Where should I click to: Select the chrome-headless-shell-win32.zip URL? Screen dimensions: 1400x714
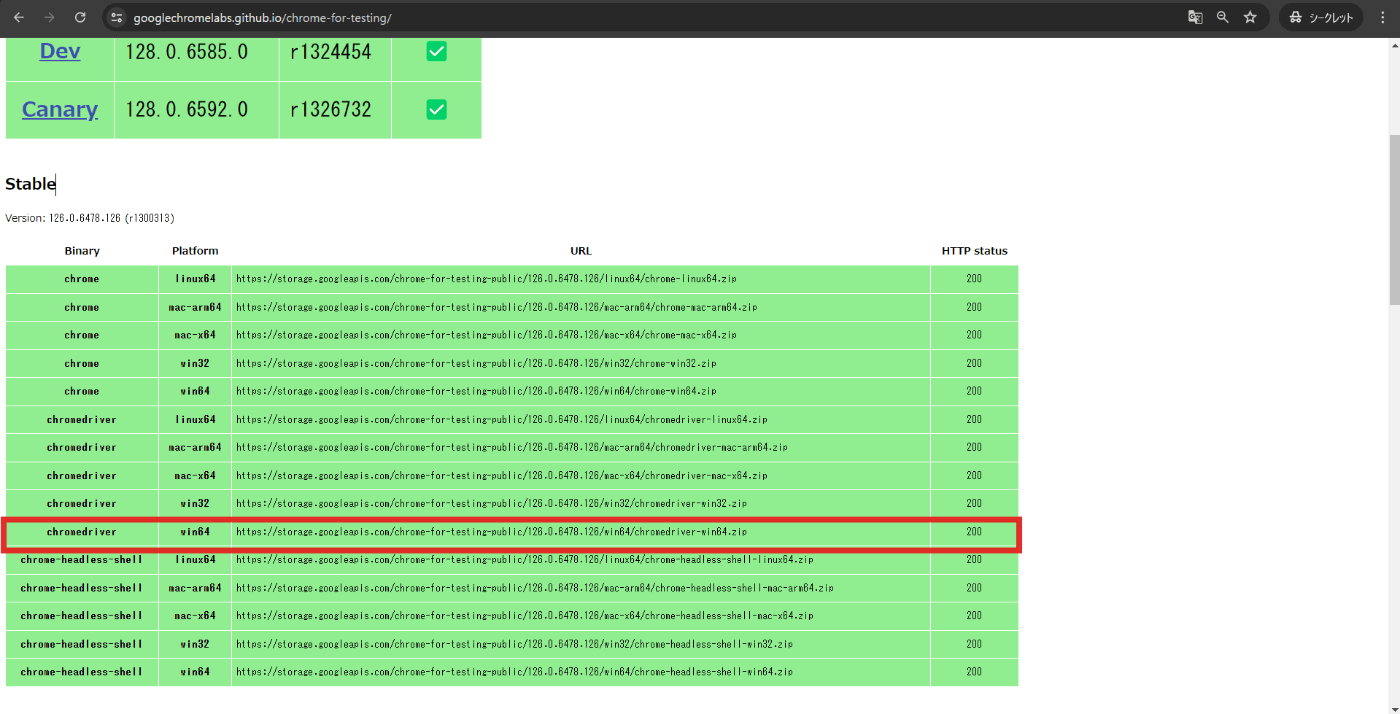[x=514, y=644]
